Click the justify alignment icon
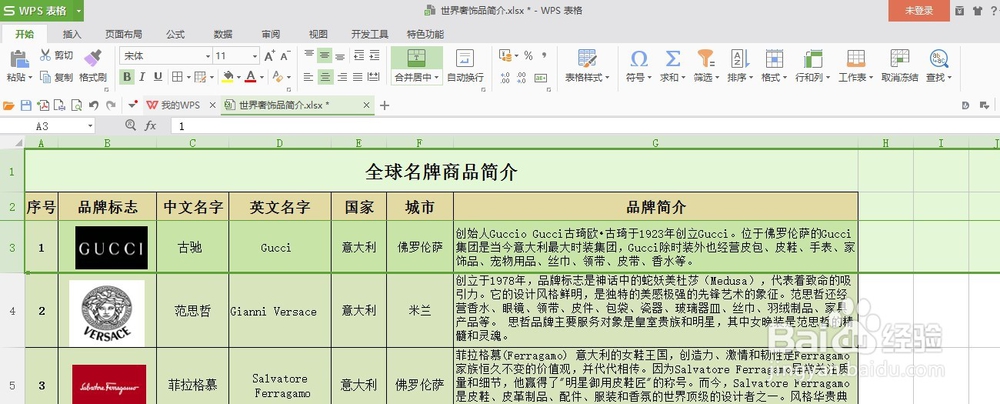The width and height of the screenshot is (1000, 404). (x=358, y=77)
